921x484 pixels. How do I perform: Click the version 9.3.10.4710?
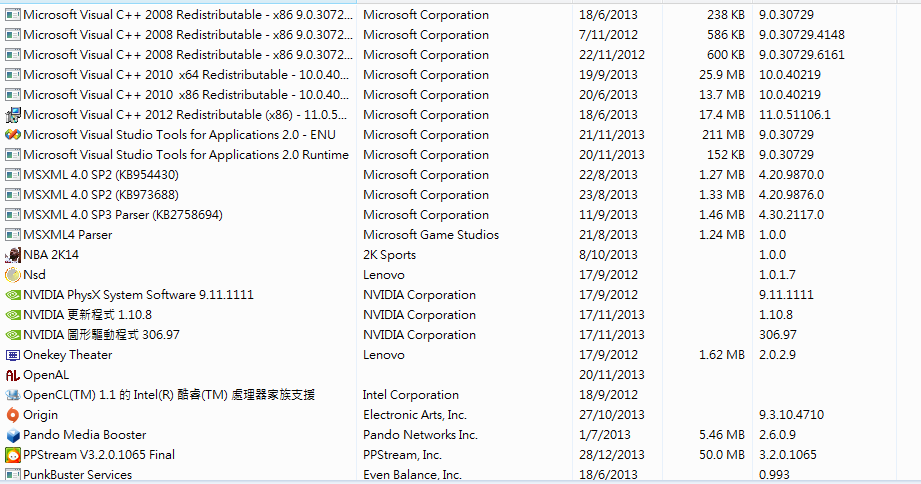click(x=791, y=415)
